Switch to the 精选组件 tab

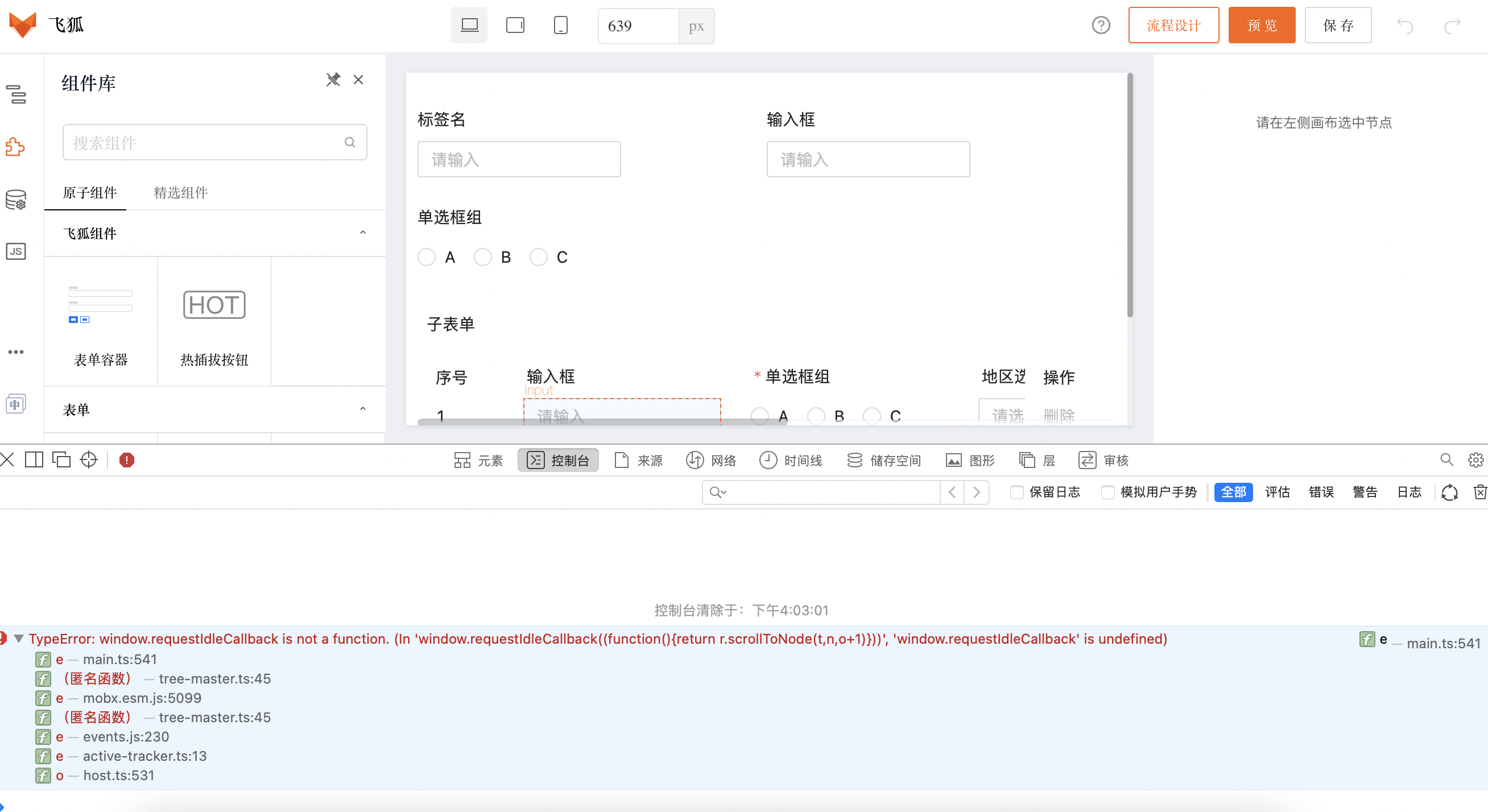(x=180, y=193)
